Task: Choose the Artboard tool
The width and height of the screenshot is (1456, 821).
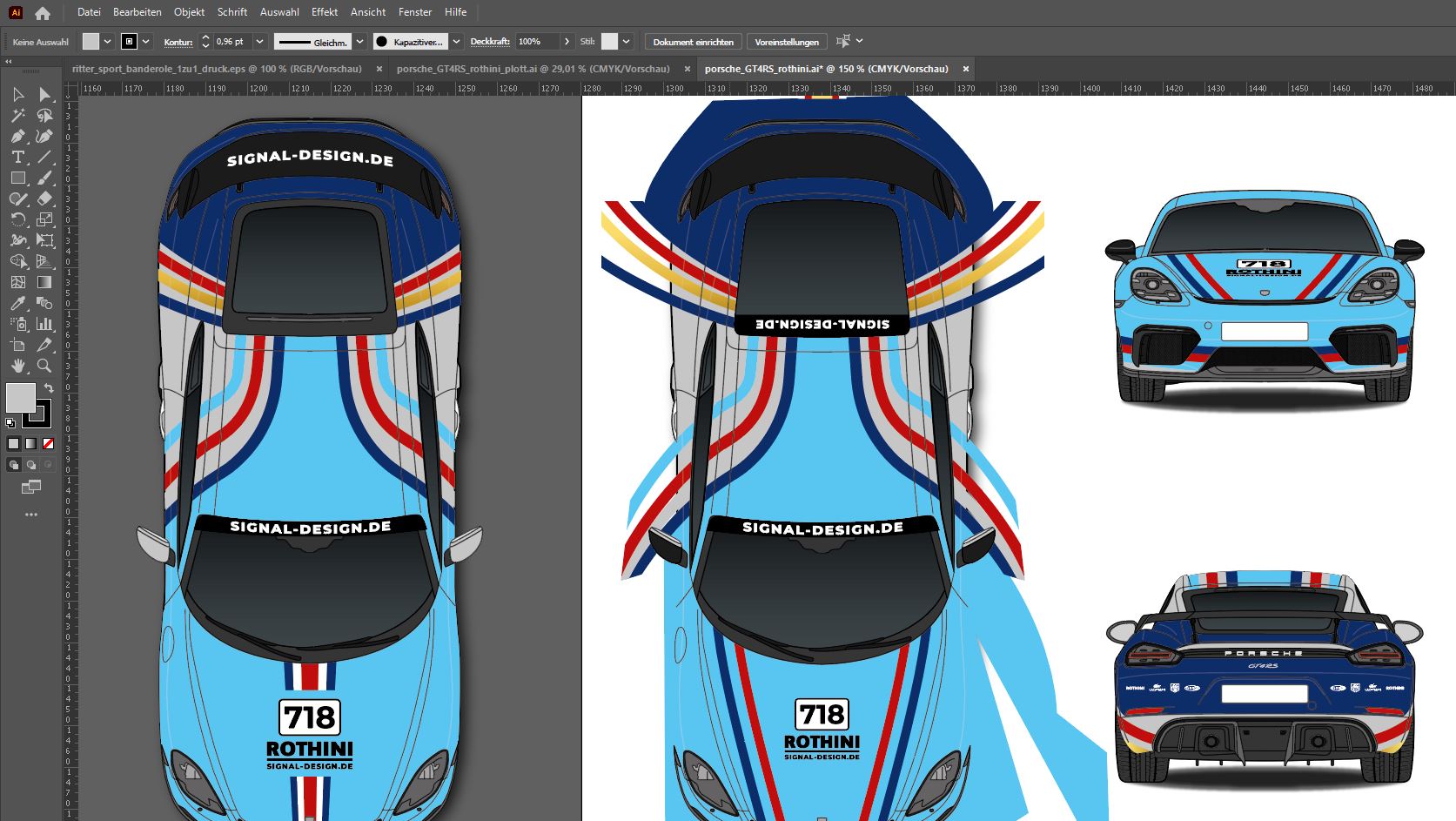Action: click(x=18, y=345)
